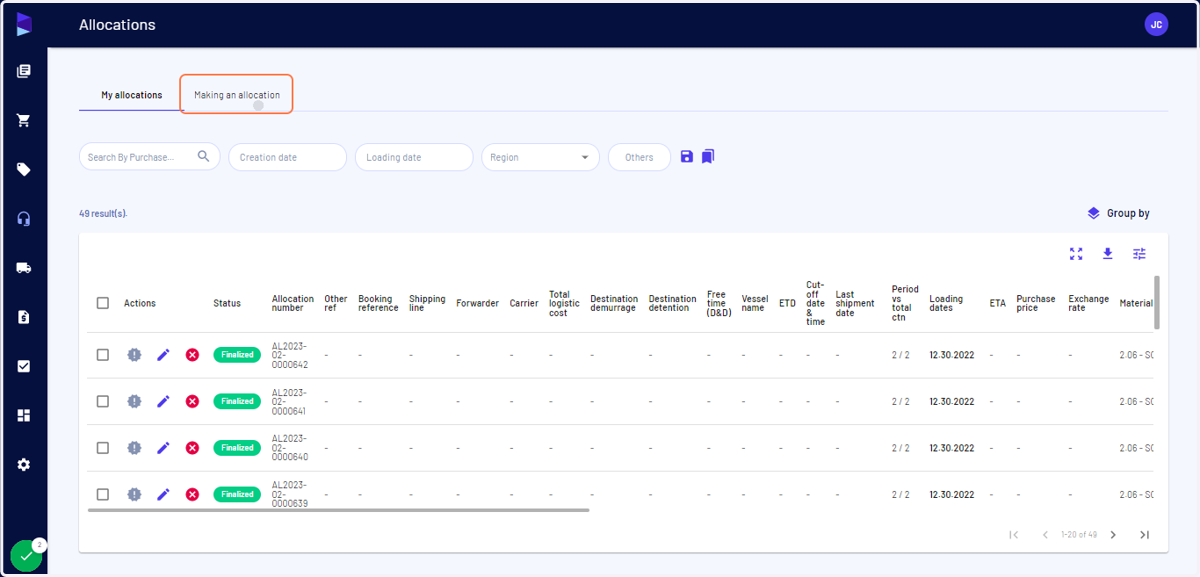Screen dimensions: 1200x577
Task: Click the search magnifier icon
Action: click(x=204, y=156)
